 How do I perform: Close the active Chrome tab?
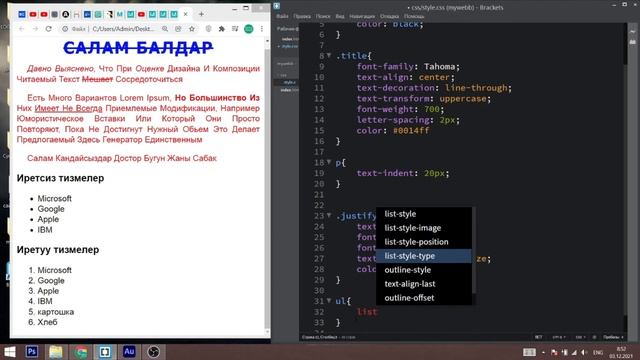pos(185,14)
